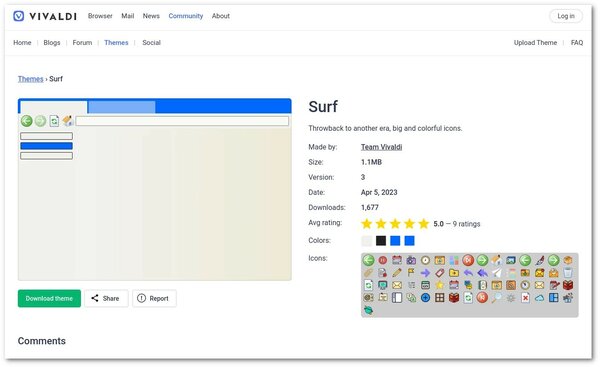Click the white sidebar panel icon

pyautogui.click(x=397, y=298)
